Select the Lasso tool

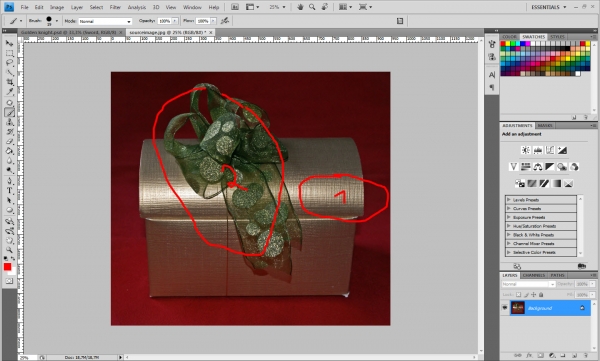10,62
